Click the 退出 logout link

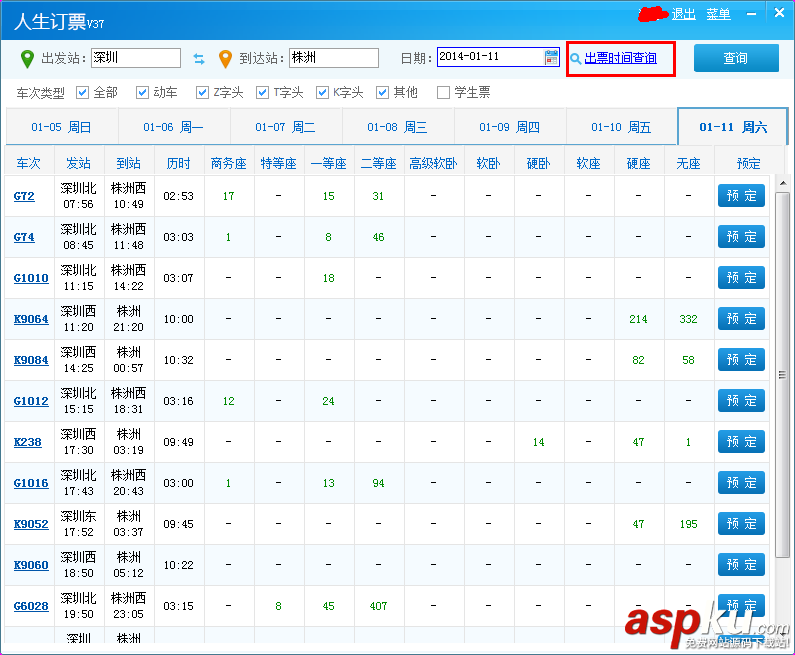pyautogui.click(x=683, y=14)
